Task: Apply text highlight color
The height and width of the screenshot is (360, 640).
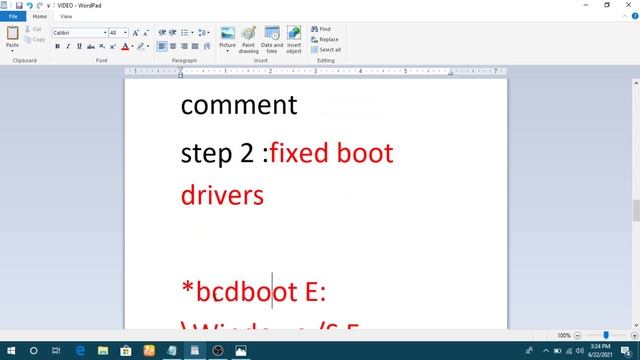Action: click(x=141, y=46)
